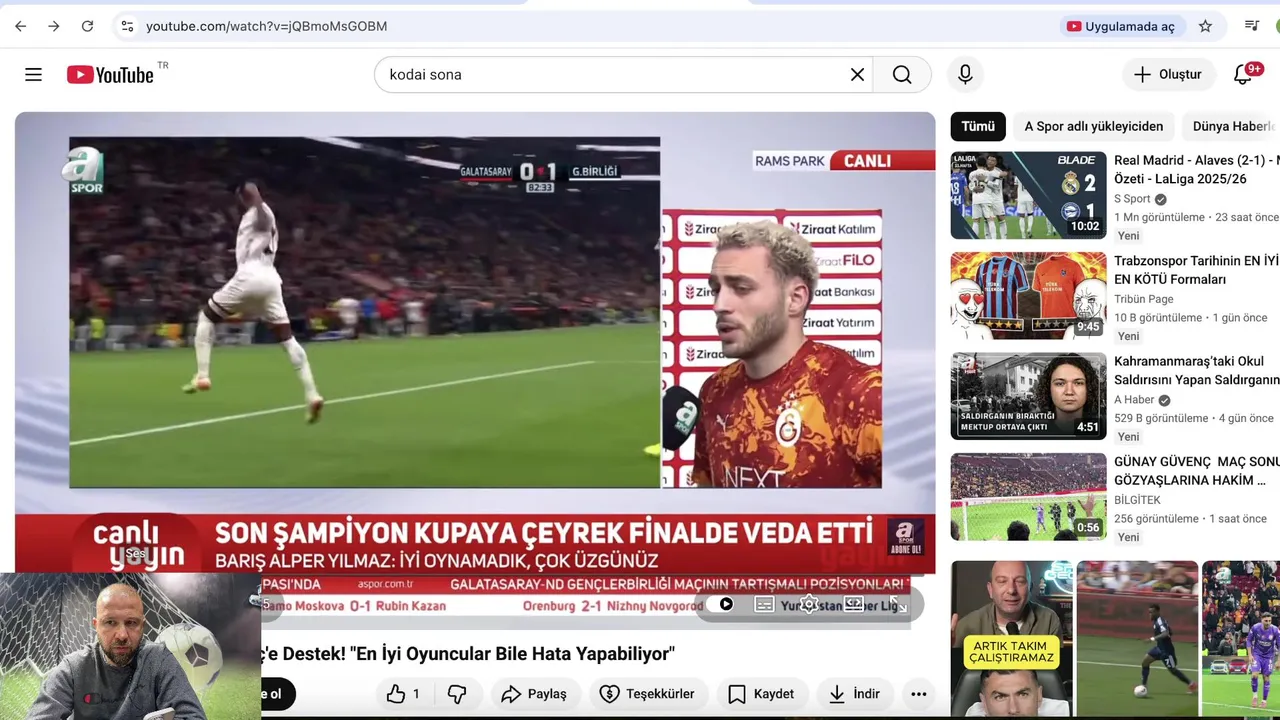Open Tribün Page channel link

[x=1144, y=299]
